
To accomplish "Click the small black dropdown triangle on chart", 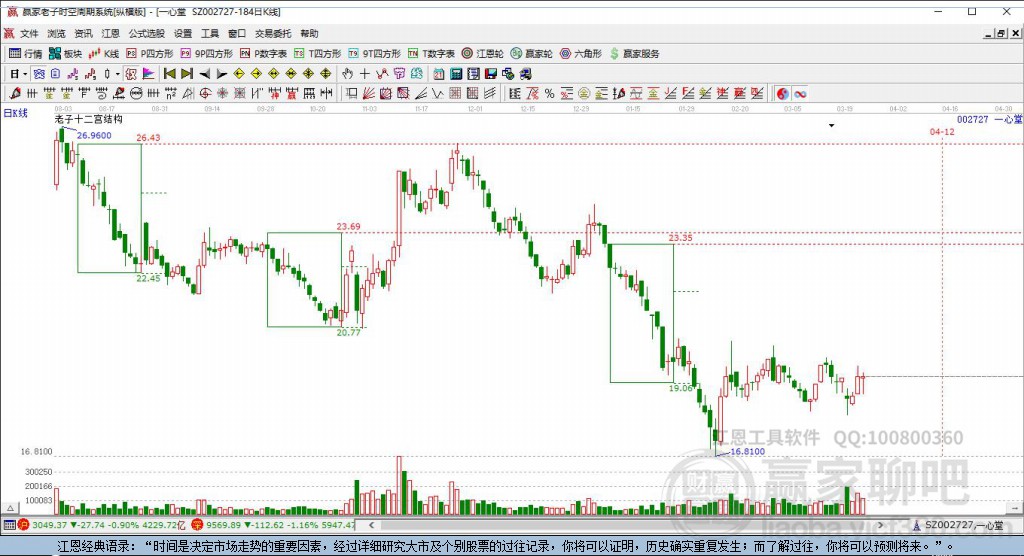I will [x=831, y=125].
